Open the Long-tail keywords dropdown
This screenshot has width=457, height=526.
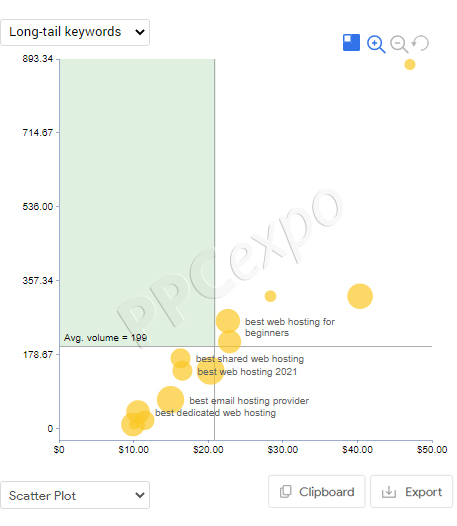pos(75,33)
